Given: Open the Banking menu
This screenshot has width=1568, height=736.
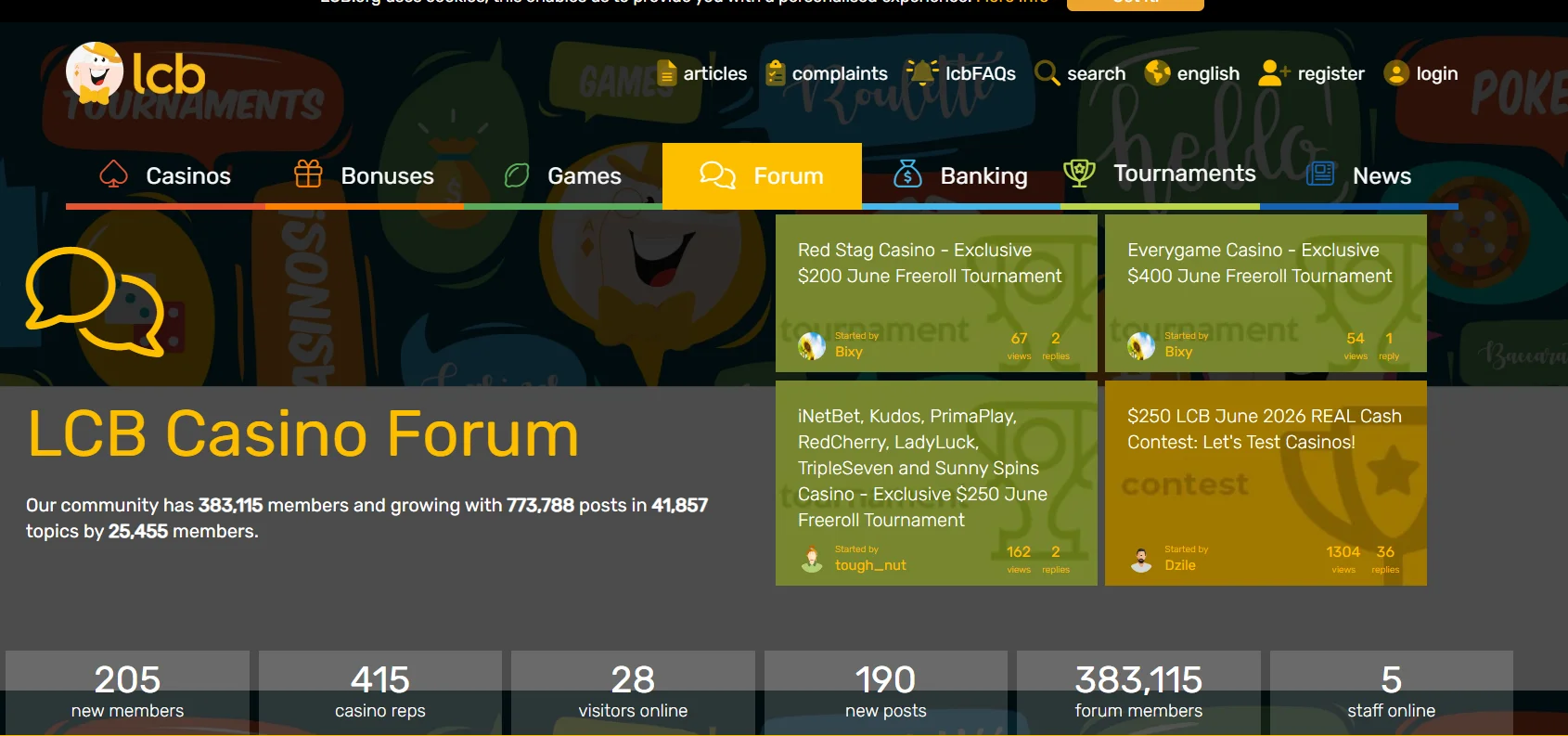Looking at the screenshot, I should tap(961, 175).
